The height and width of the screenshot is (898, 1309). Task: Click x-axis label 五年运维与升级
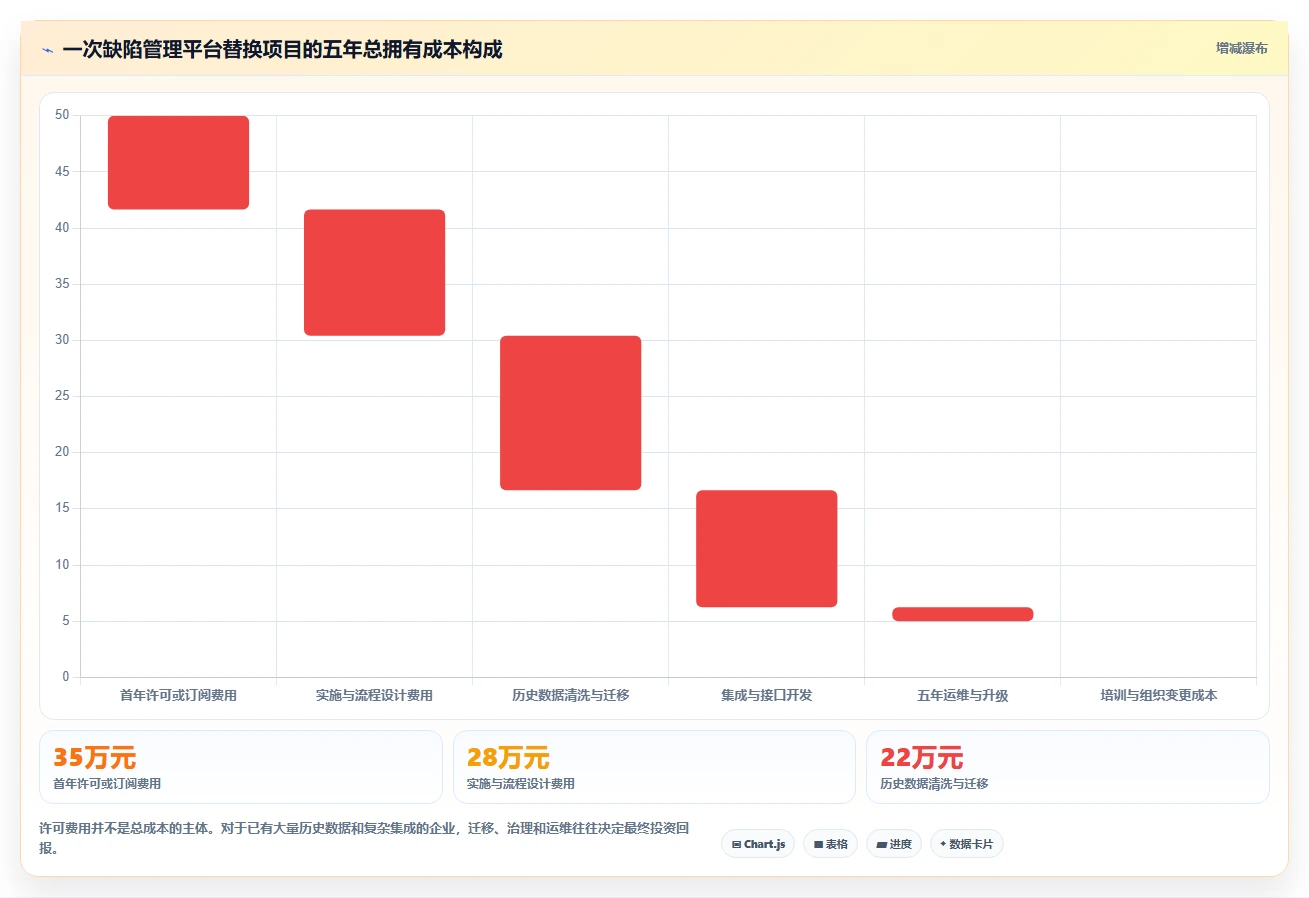962,695
